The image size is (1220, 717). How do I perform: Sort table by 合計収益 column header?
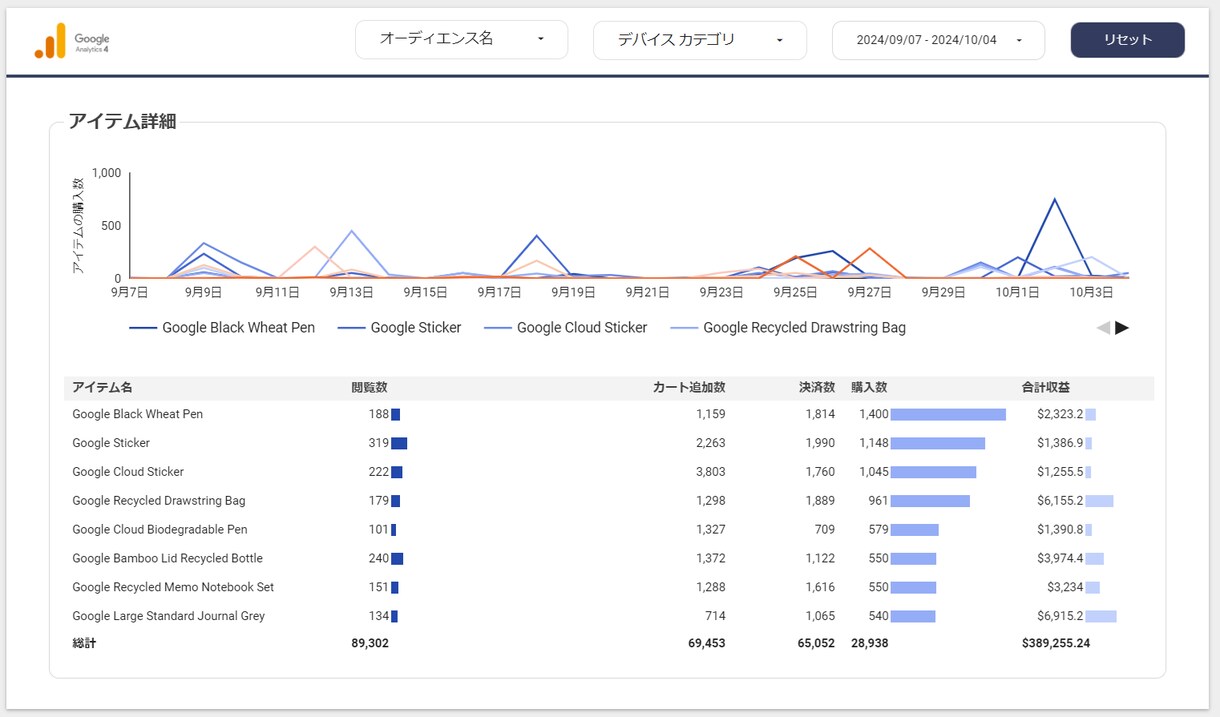pyautogui.click(x=1046, y=387)
